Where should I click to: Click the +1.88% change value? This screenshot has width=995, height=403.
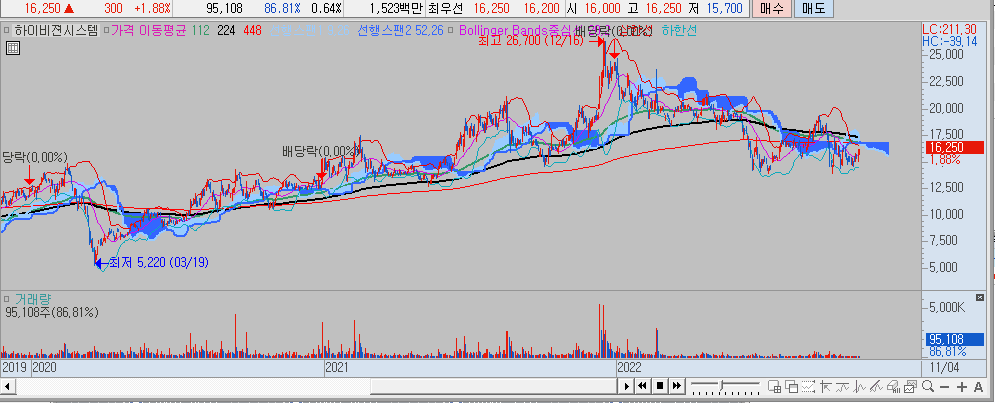pos(151,9)
